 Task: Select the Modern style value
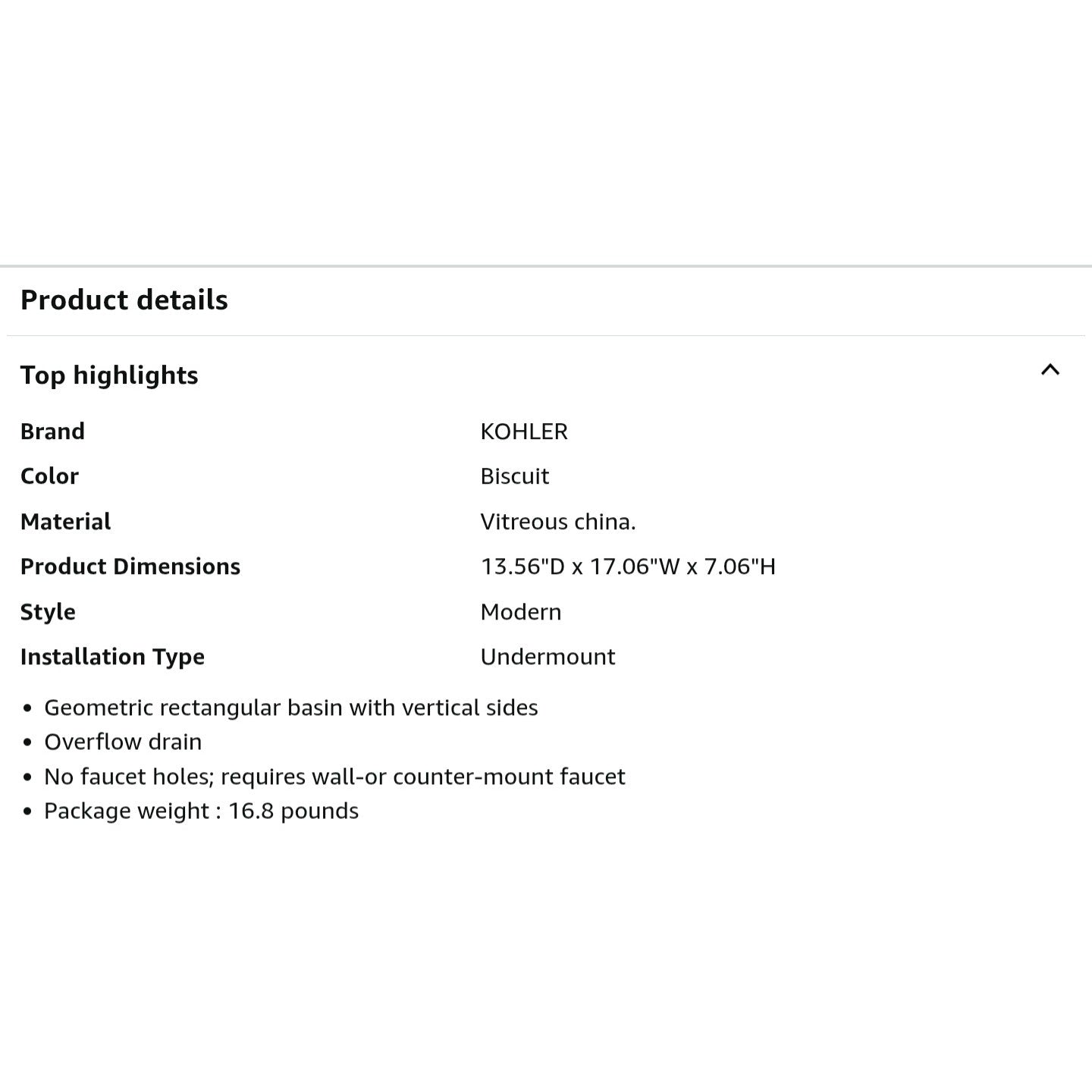[x=521, y=612]
